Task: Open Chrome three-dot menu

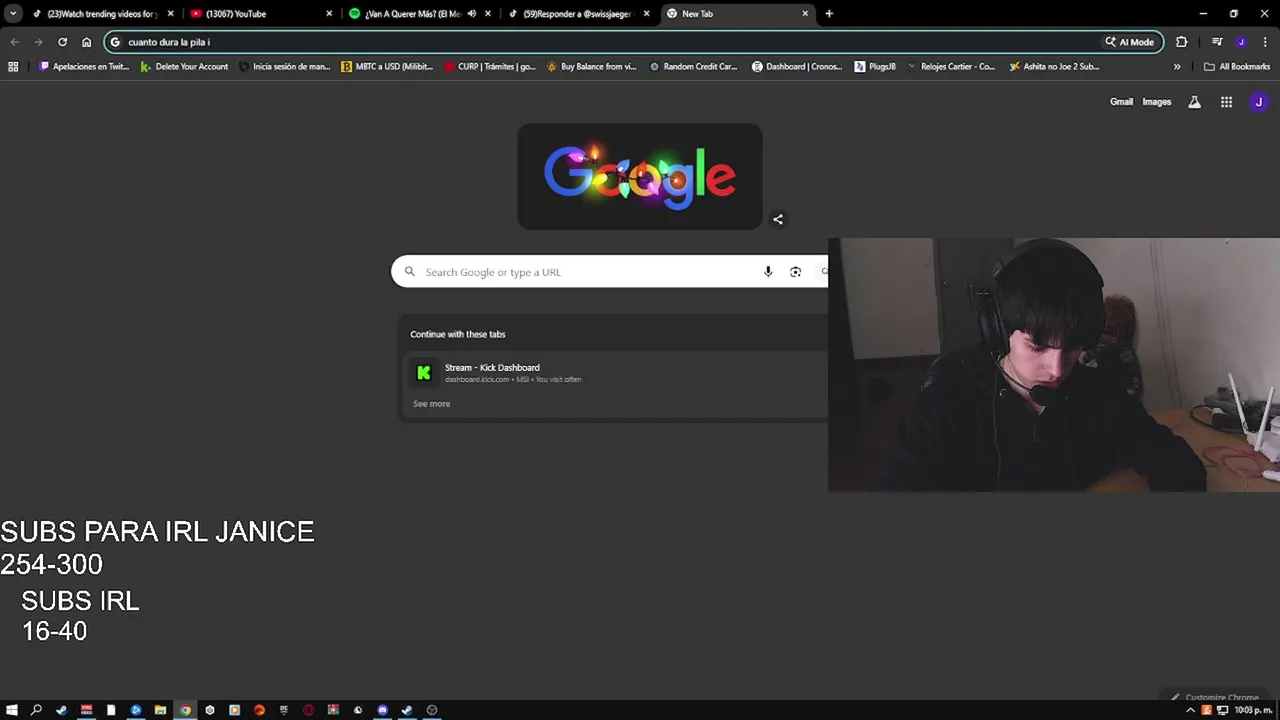Action: point(1265,42)
